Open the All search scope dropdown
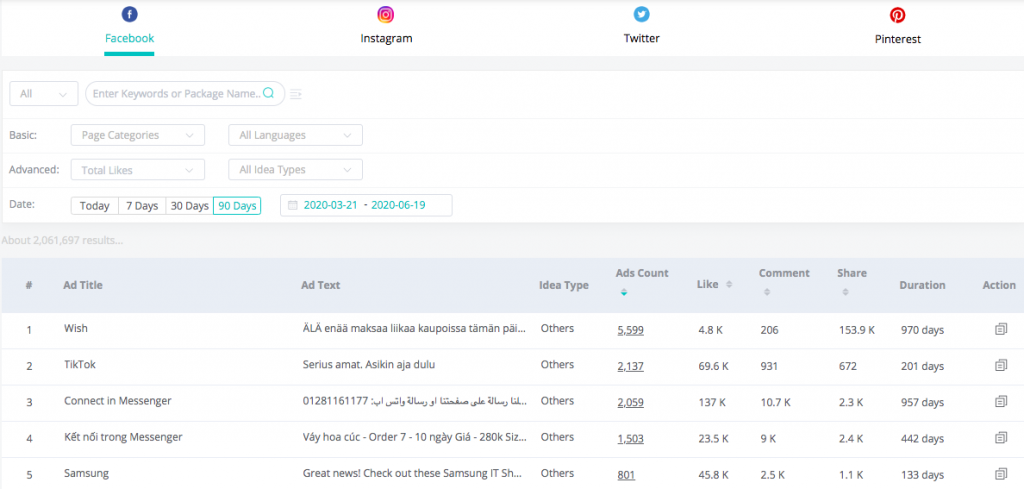Image resolution: width=1024 pixels, height=489 pixels. point(44,93)
